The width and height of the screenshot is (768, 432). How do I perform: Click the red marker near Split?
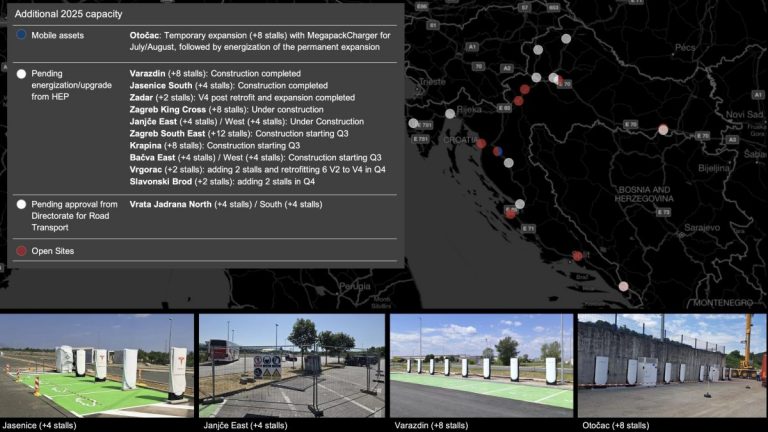pos(511,213)
